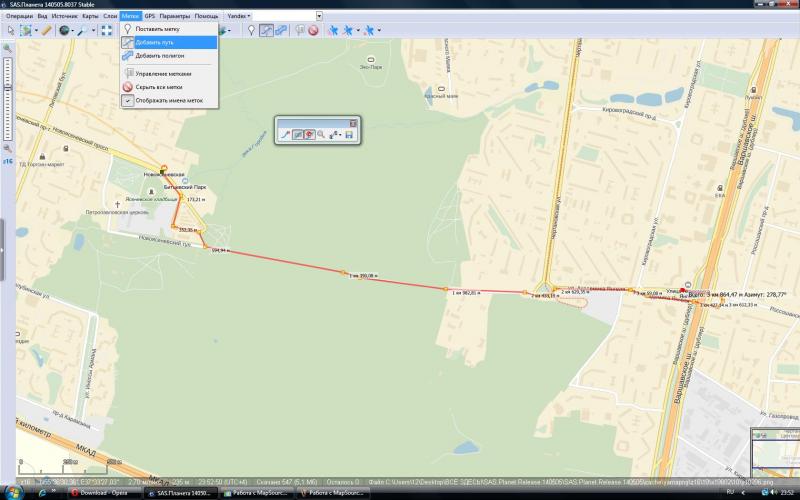Click the red hide all marks toolbar icon

coord(313,31)
